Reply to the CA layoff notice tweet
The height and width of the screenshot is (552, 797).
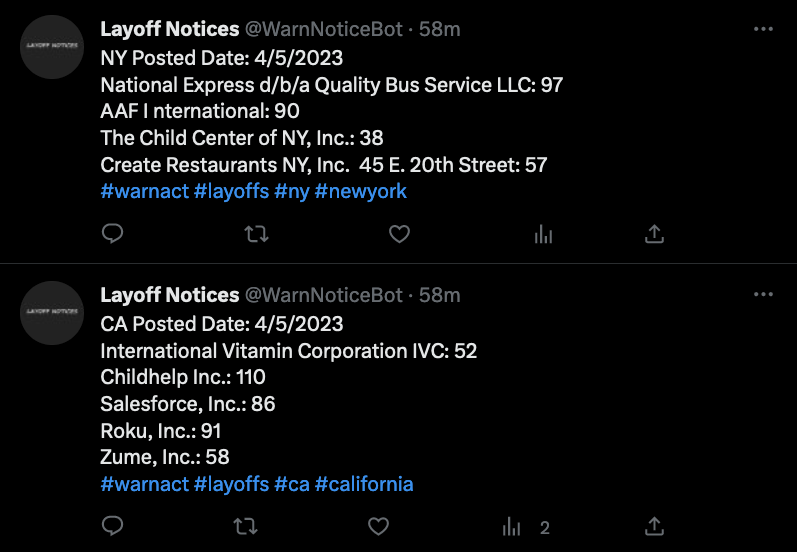[113, 526]
